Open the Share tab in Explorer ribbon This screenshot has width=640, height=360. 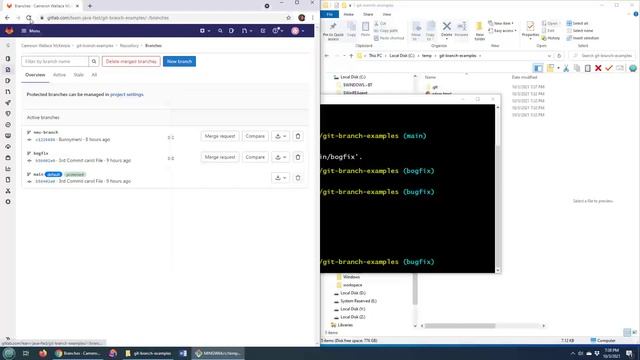coord(368,14)
